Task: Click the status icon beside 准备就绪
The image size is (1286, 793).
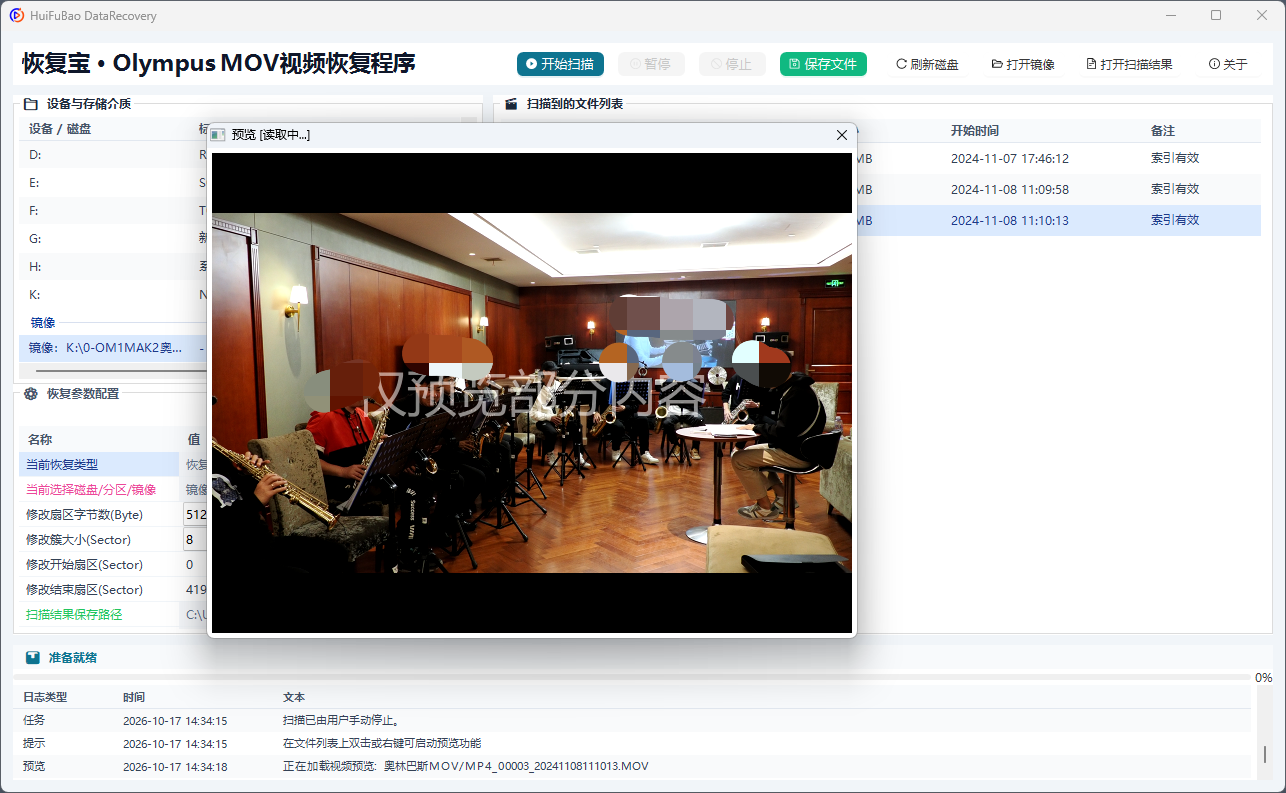Action: [x=33, y=658]
